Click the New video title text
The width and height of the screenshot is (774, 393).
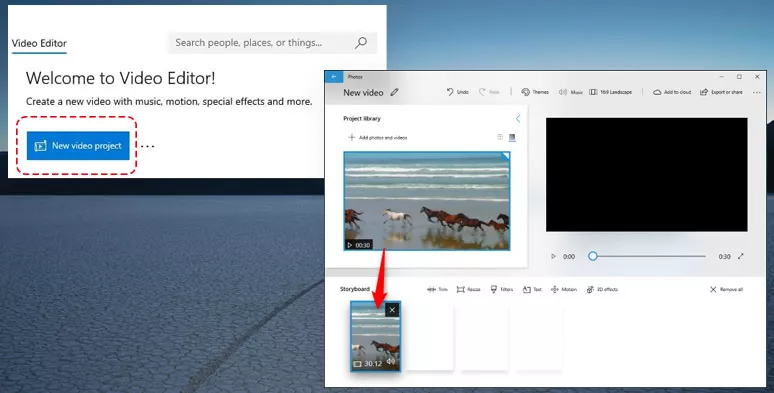click(x=363, y=92)
